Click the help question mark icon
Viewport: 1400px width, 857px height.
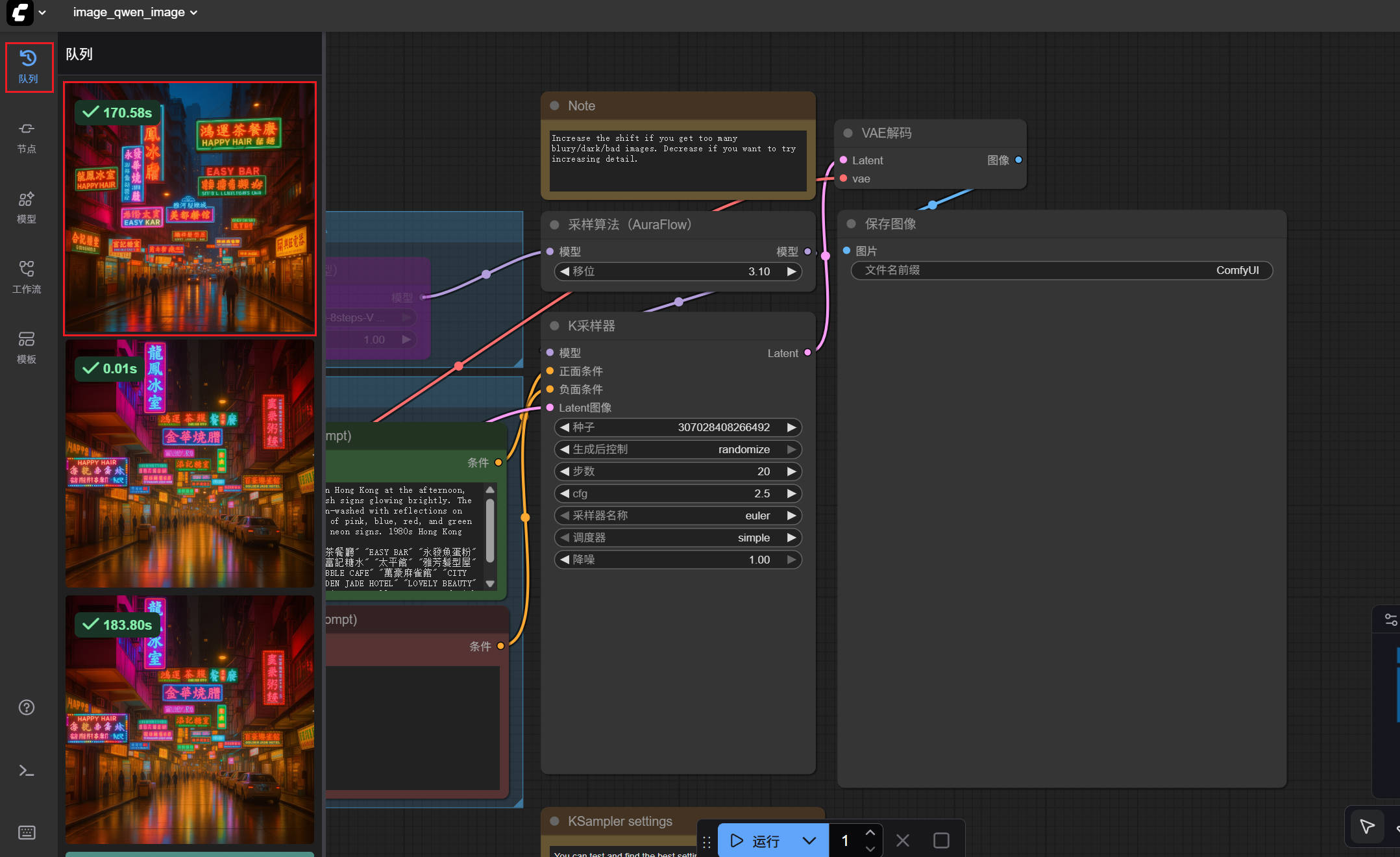point(27,707)
